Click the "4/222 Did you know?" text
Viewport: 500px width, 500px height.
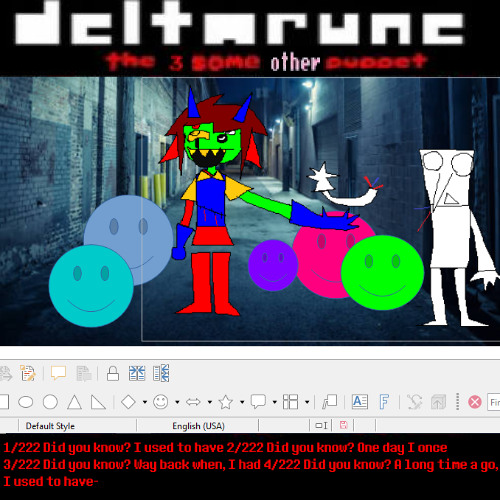[327, 465]
